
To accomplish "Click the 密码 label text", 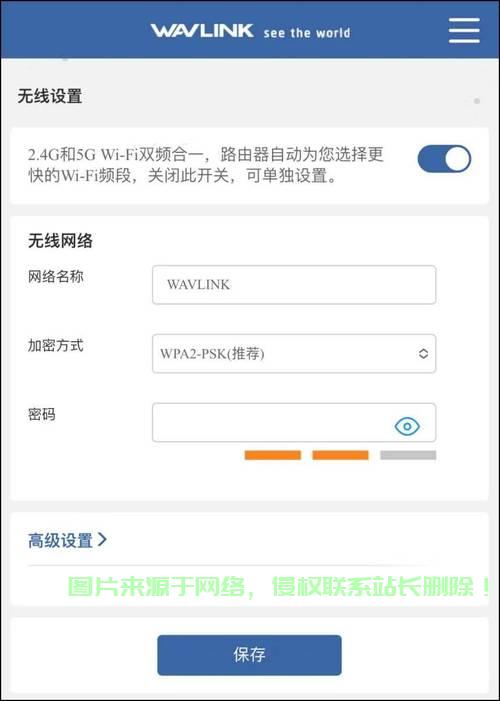I will [x=42, y=414].
